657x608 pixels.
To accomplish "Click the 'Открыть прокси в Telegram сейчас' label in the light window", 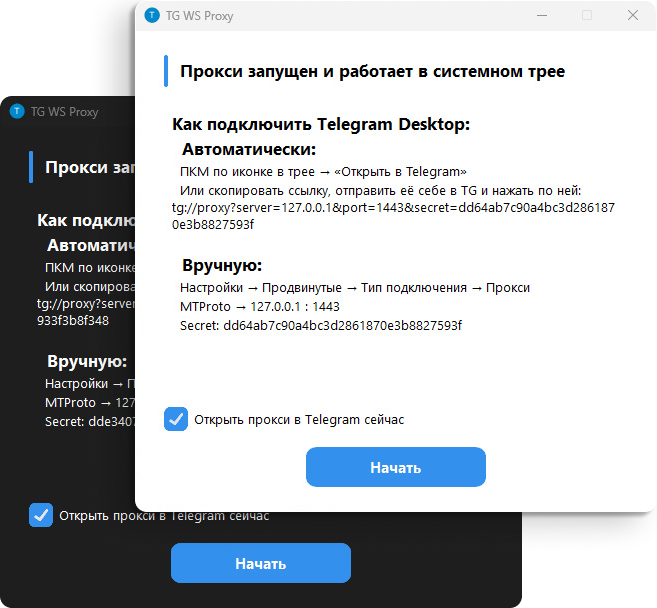I will pos(299,419).
